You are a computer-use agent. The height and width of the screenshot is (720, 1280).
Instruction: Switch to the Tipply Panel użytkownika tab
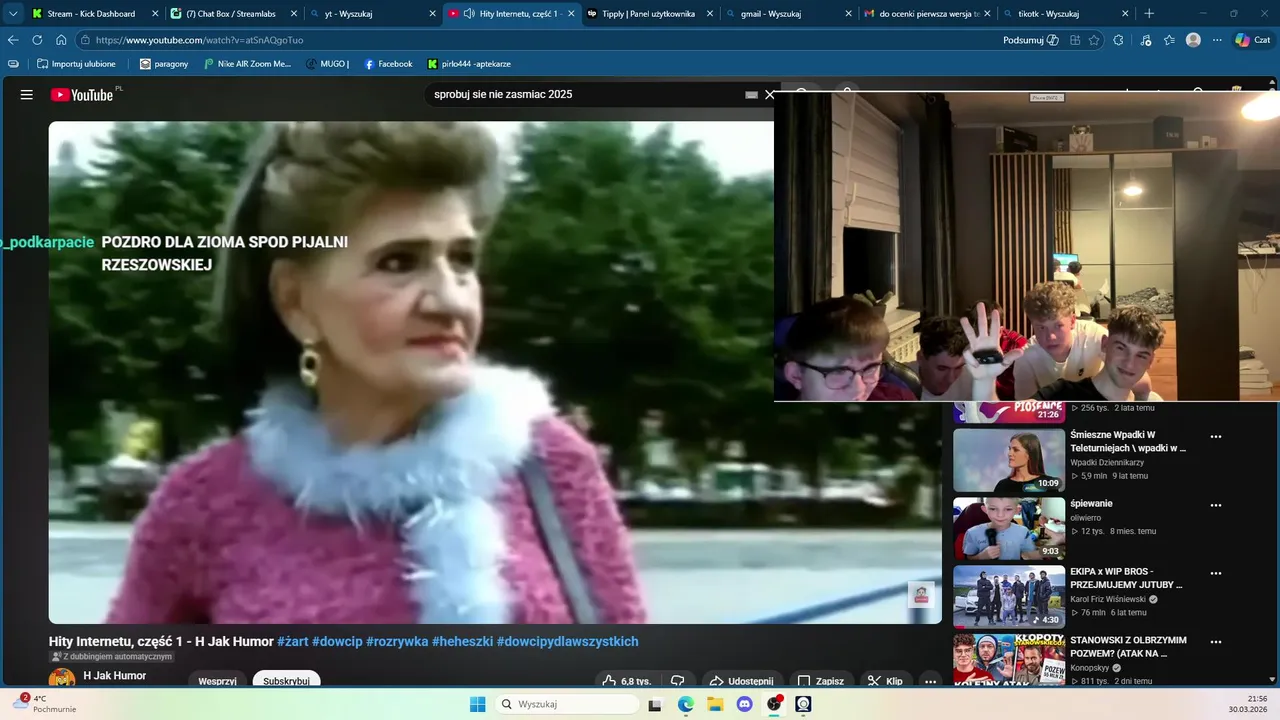[648, 14]
